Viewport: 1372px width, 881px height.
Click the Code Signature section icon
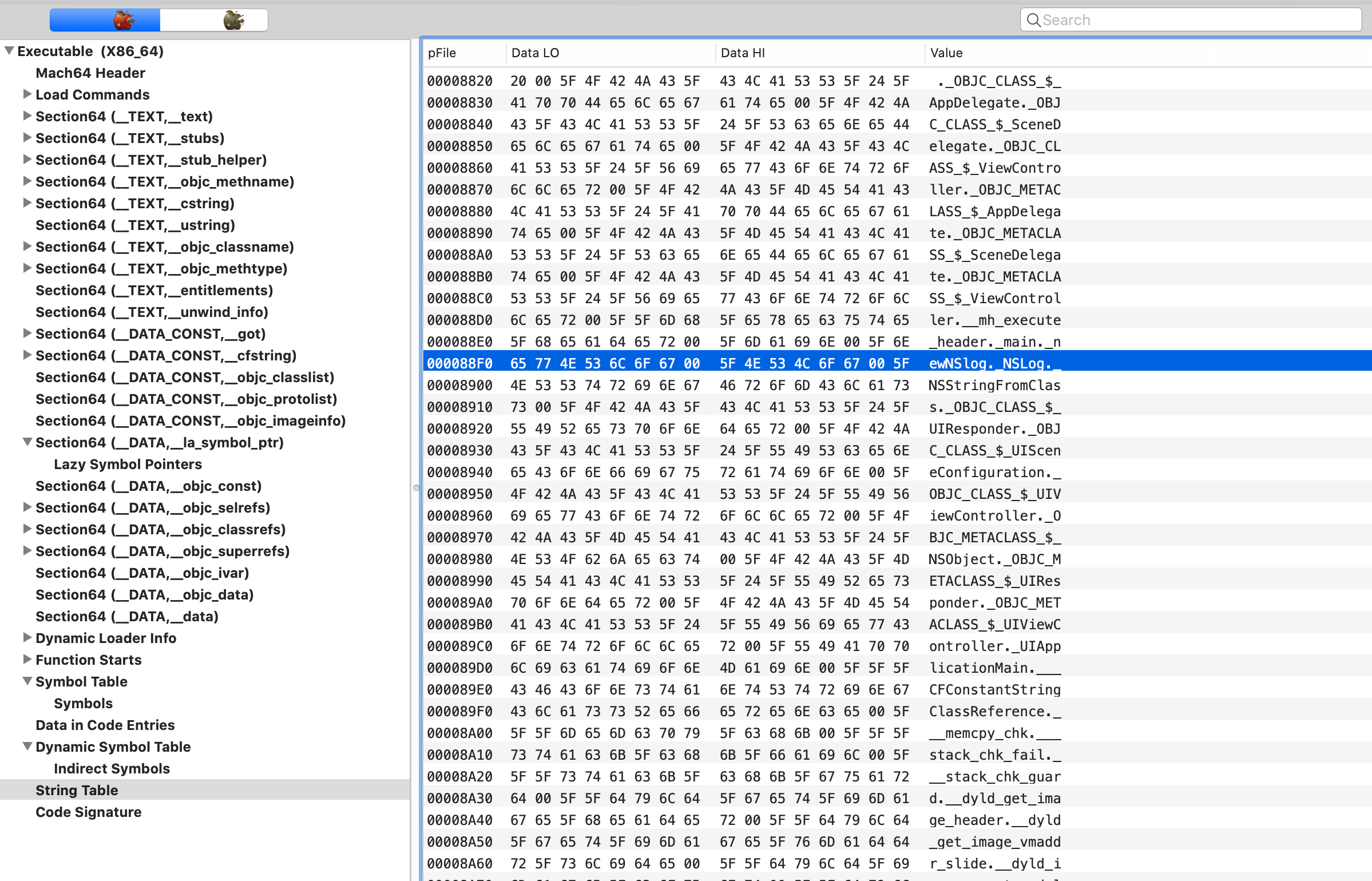click(87, 812)
